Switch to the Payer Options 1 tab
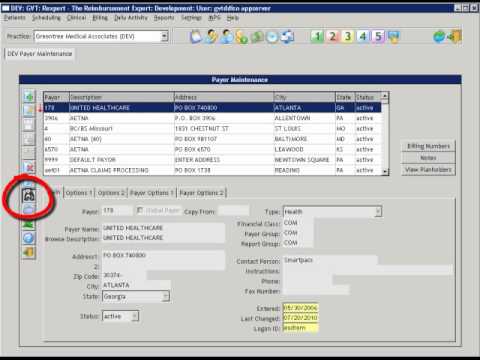The height and width of the screenshot is (360, 480). [x=152, y=193]
